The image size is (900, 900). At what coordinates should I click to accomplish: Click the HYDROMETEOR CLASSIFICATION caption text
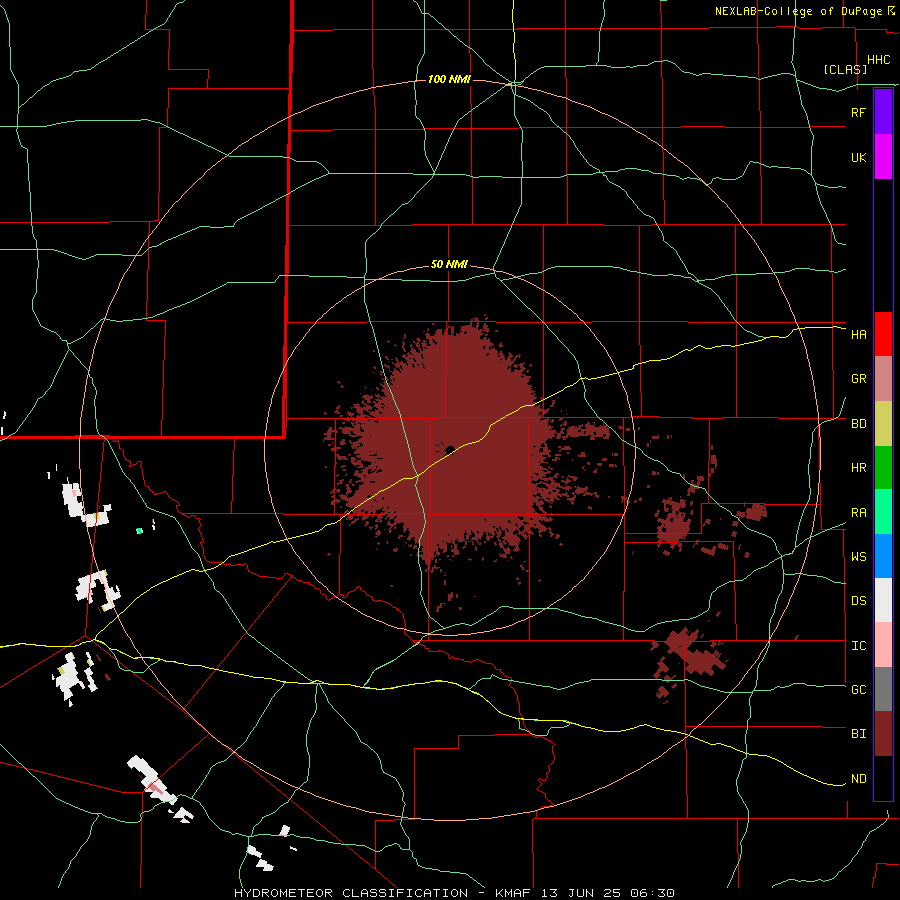point(351,893)
